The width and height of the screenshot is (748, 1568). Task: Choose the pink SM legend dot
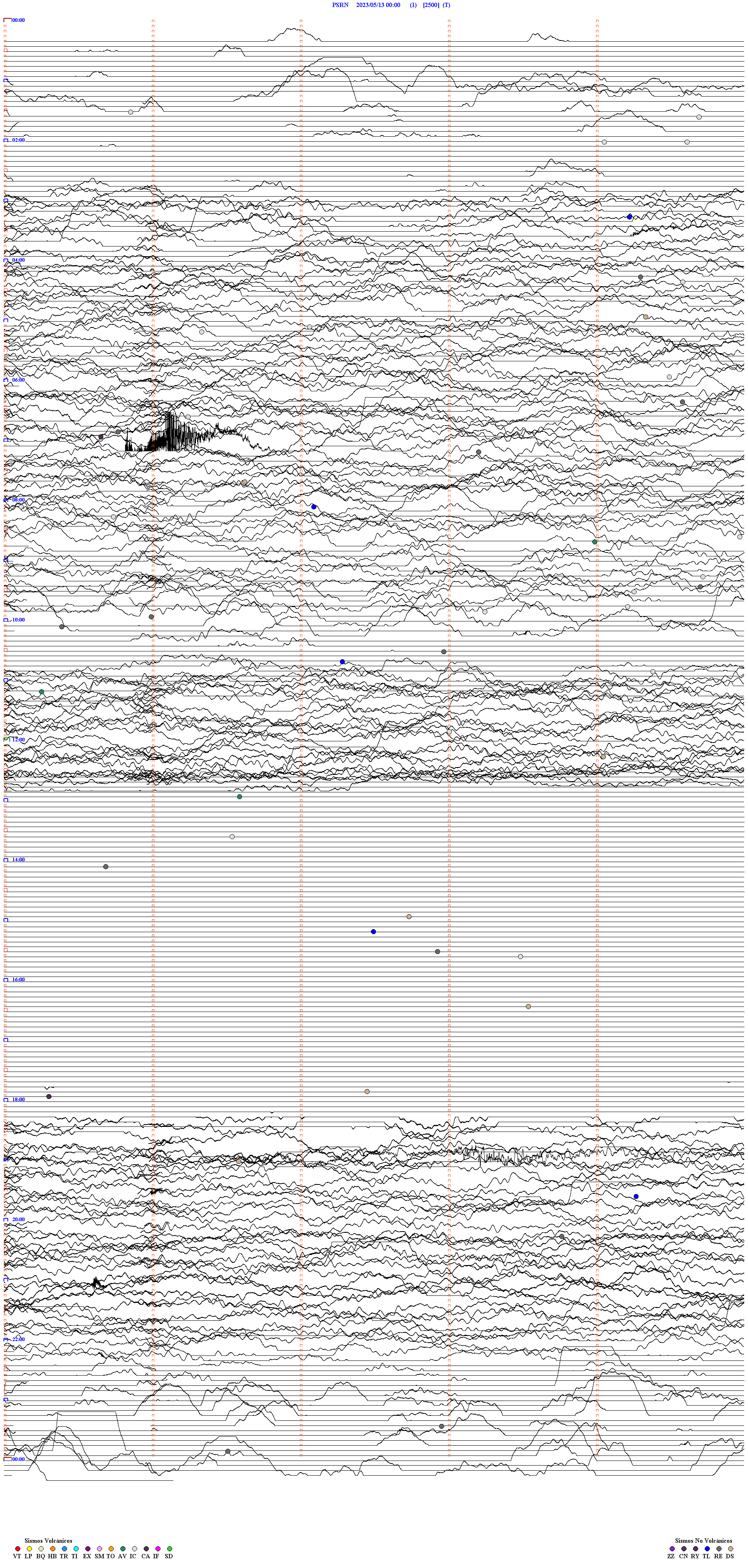coord(100,1549)
